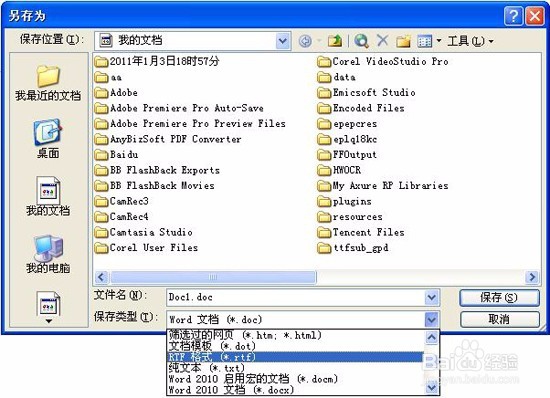Click the Views grid icon
Image resolution: width=550 pixels, height=398 pixels.
pyautogui.click(x=424, y=41)
